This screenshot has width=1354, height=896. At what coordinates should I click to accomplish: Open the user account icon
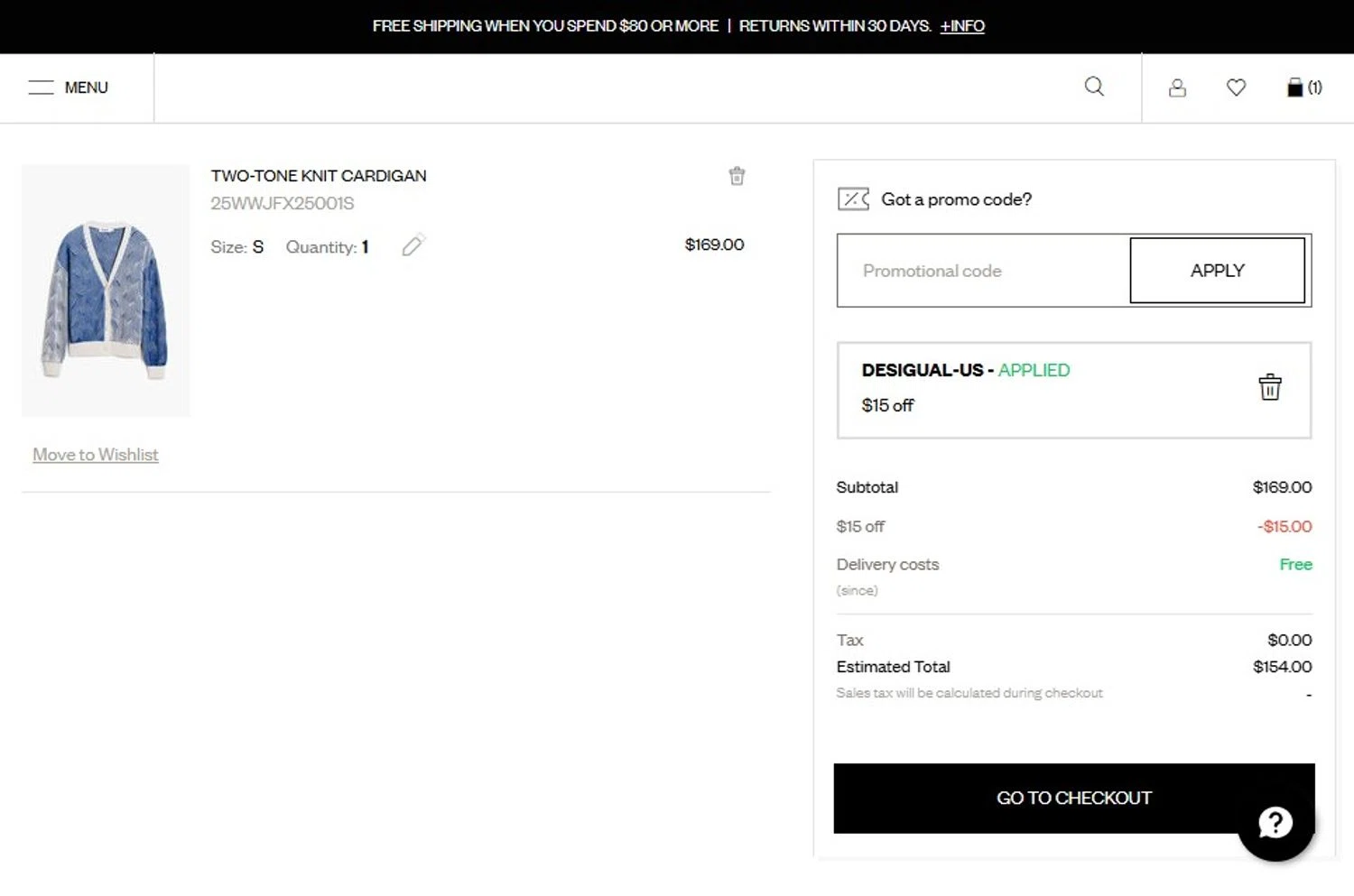click(x=1177, y=88)
